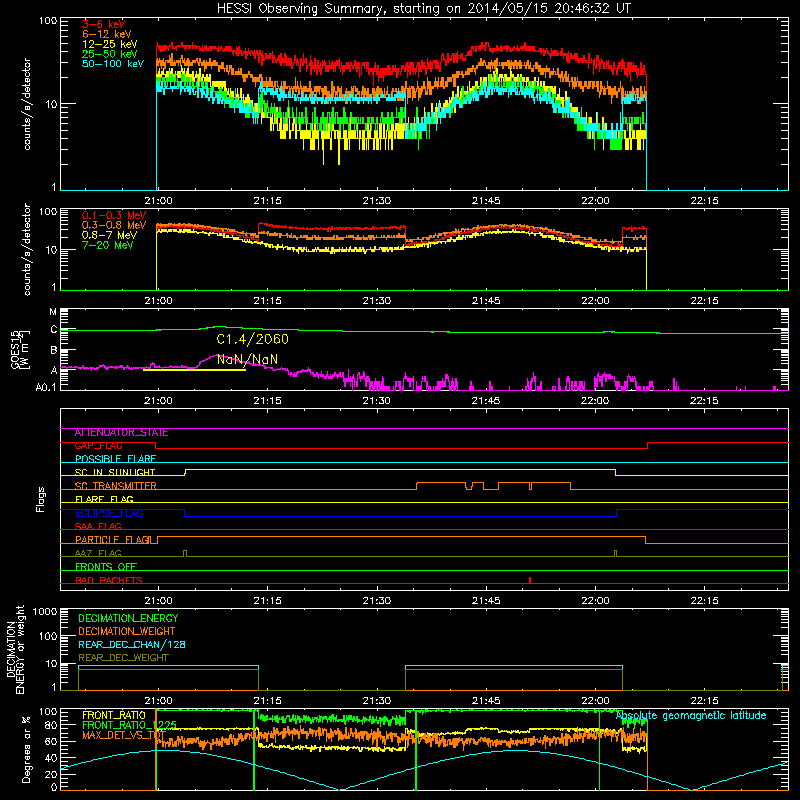800x800 pixels.
Task: Click '22:15' time tick under keV panel
Action: [705, 201]
